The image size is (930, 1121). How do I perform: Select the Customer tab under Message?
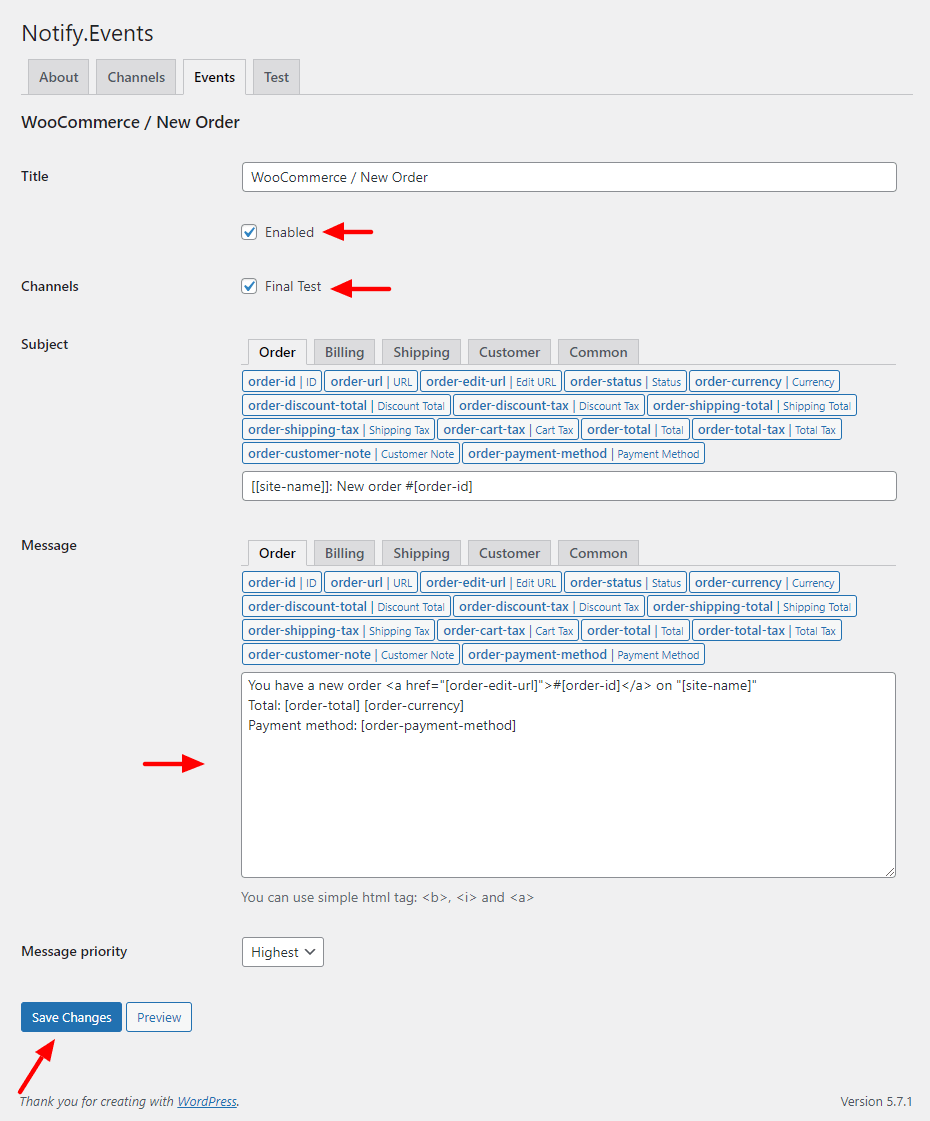[509, 553]
